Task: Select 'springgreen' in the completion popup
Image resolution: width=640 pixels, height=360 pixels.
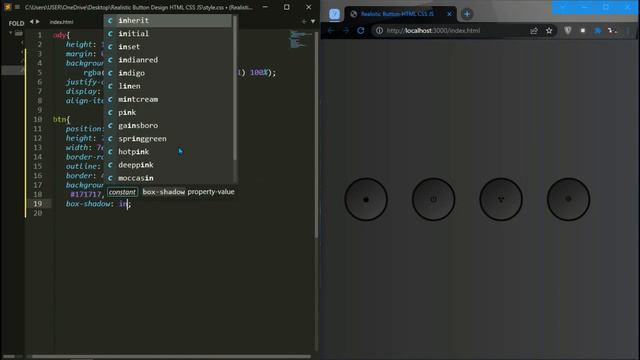Action: point(168,138)
